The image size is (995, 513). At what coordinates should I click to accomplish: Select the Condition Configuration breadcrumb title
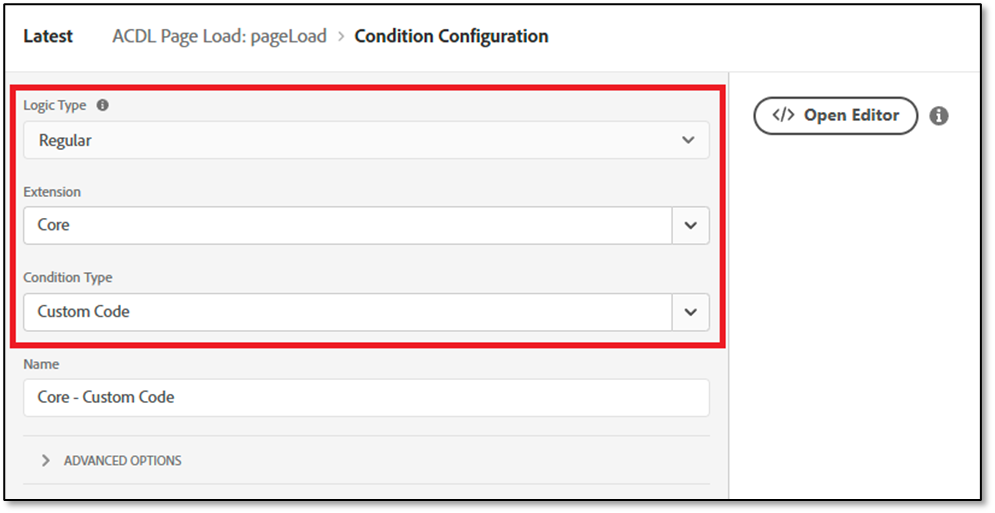point(451,37)
